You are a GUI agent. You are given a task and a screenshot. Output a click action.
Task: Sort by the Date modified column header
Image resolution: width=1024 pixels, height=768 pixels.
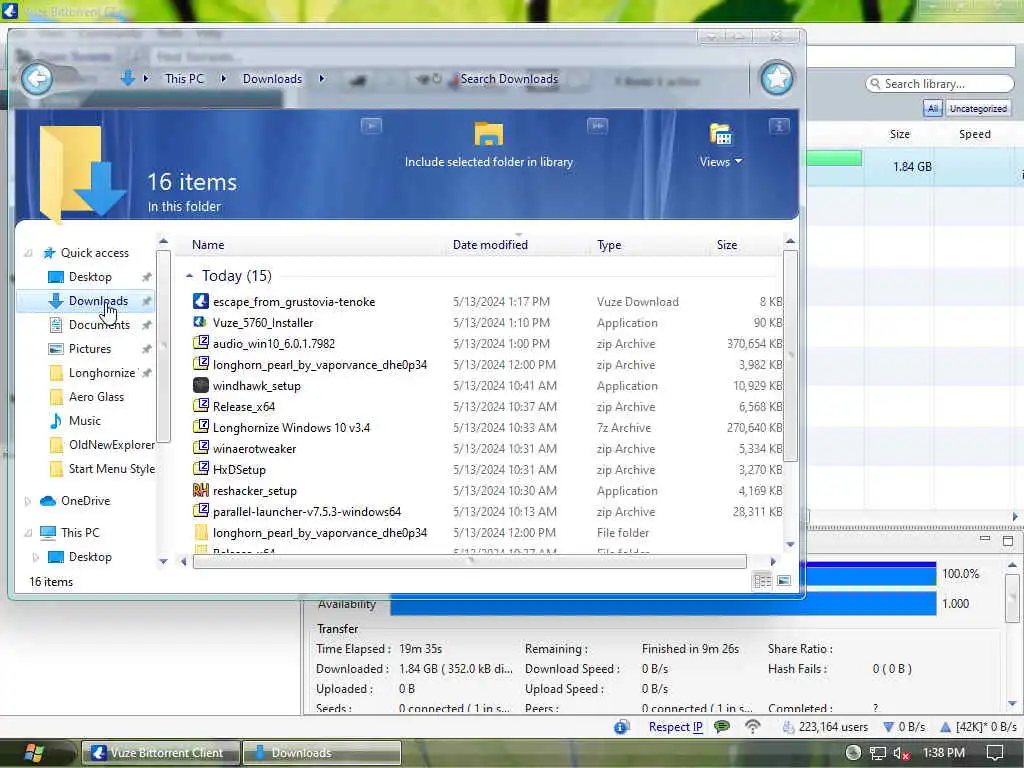490,245
